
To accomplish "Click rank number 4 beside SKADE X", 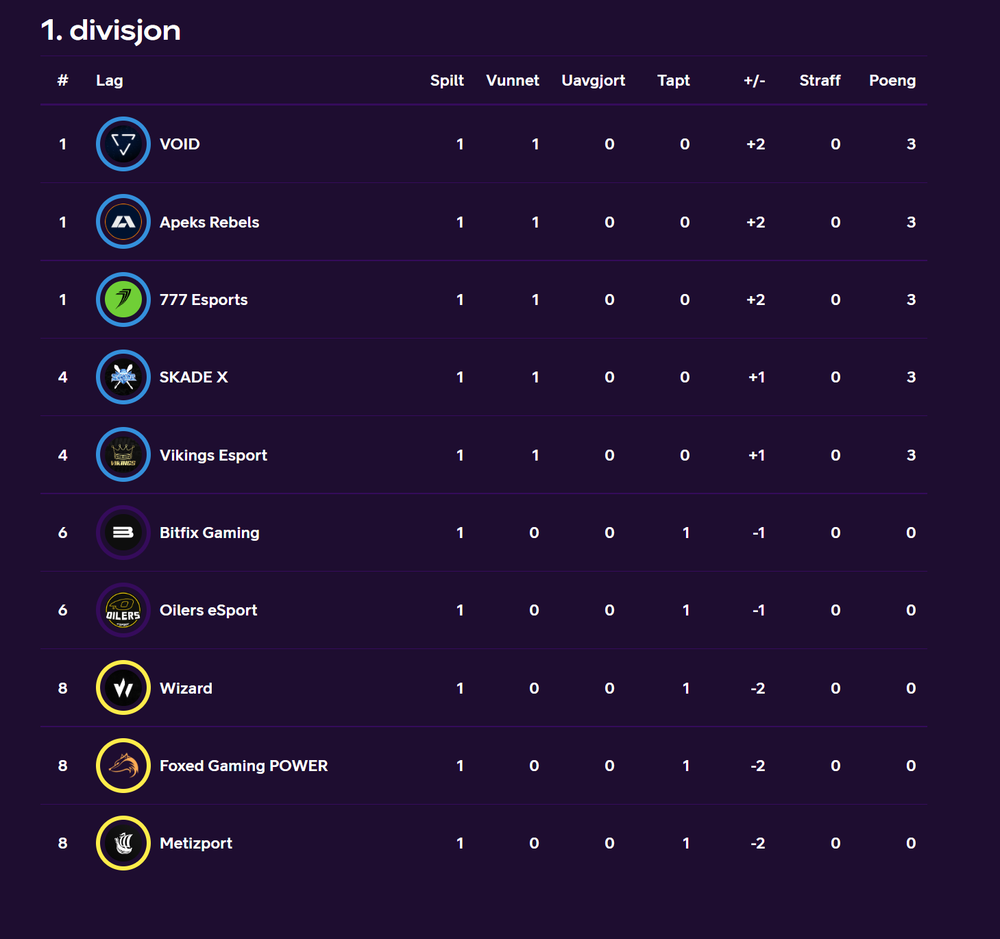I will (62, 377).
